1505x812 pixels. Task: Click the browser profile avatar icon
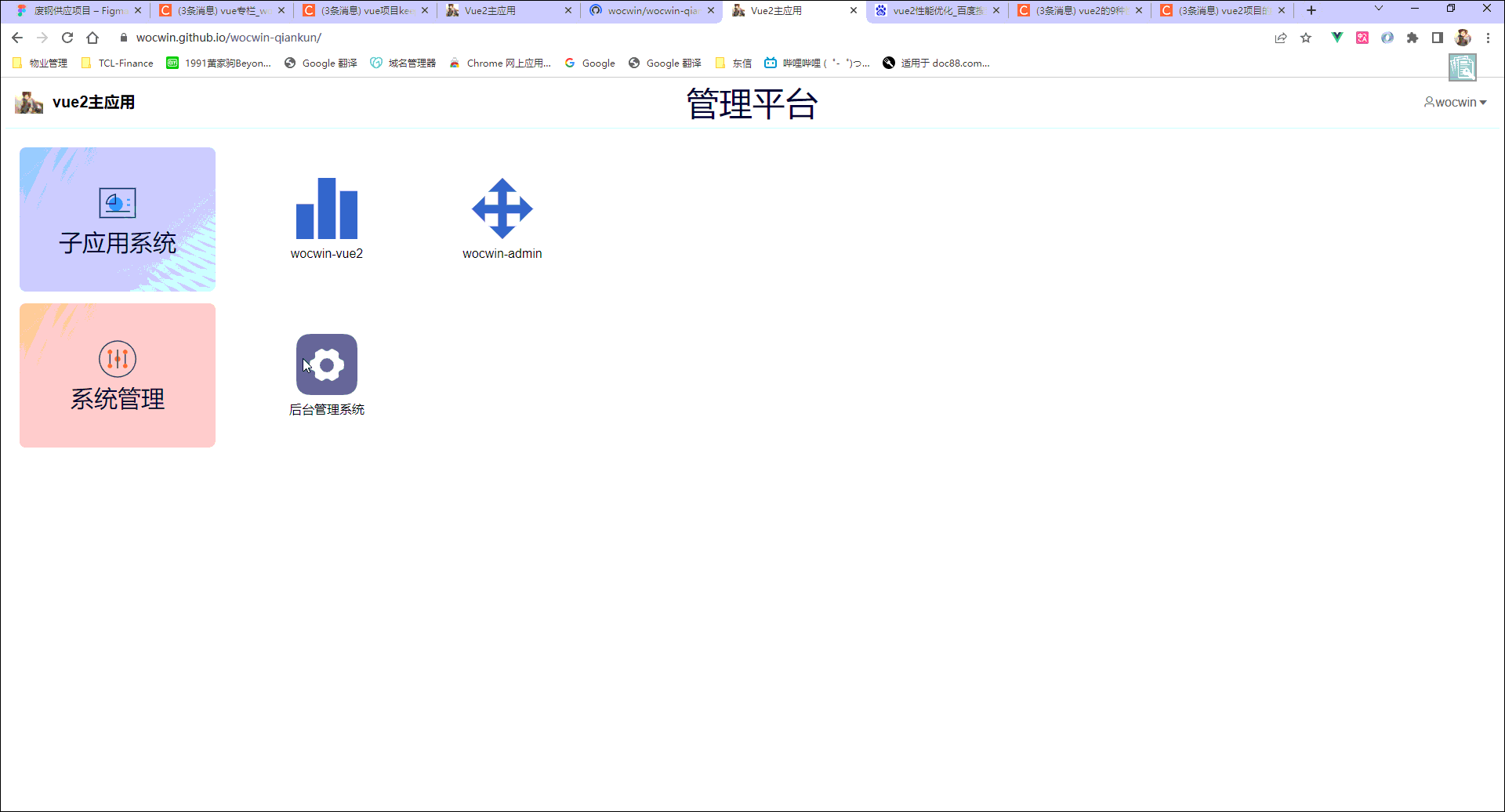[x=1463, y=38]
